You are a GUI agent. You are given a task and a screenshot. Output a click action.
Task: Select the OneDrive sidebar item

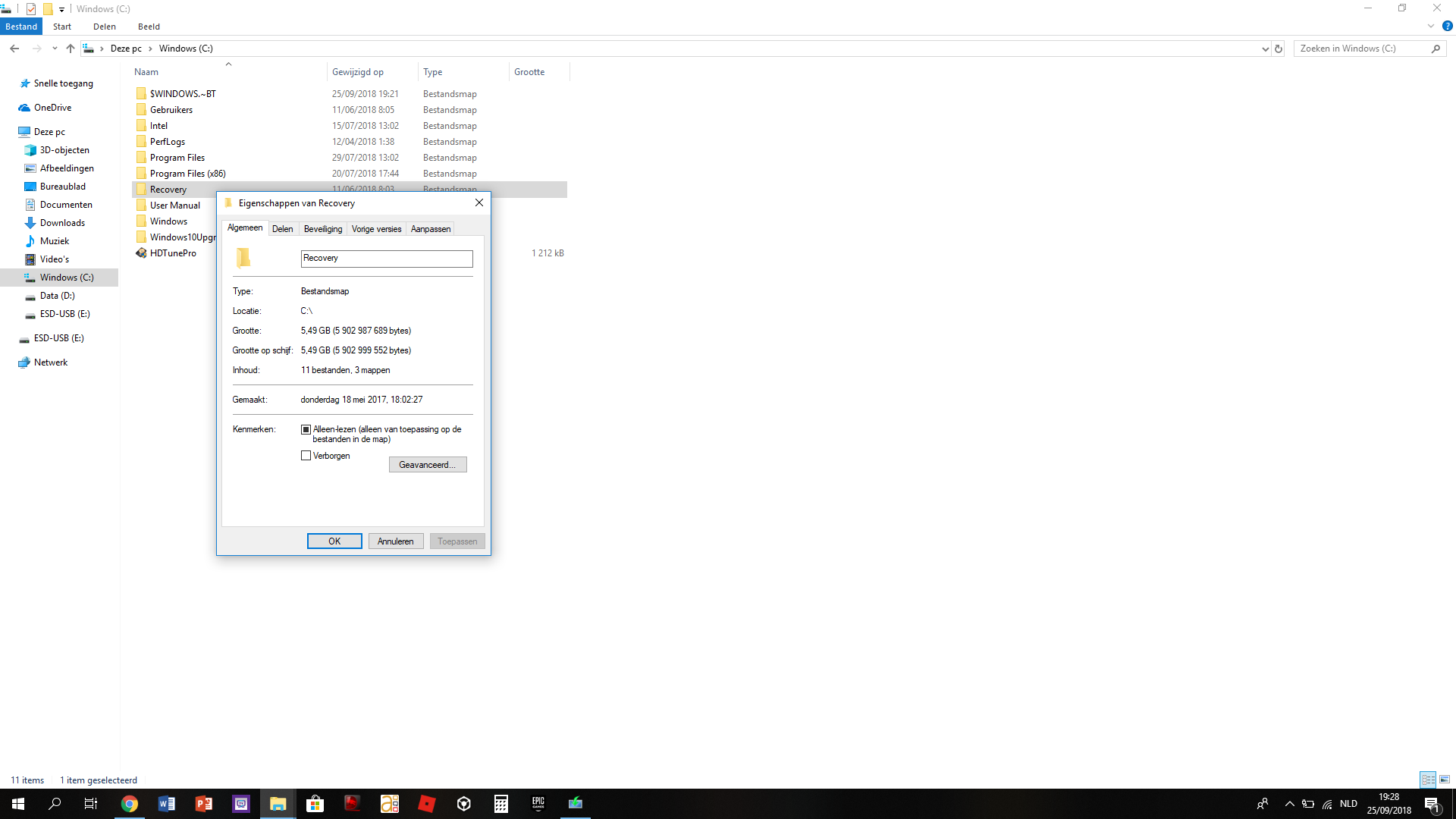coord(52,108)
